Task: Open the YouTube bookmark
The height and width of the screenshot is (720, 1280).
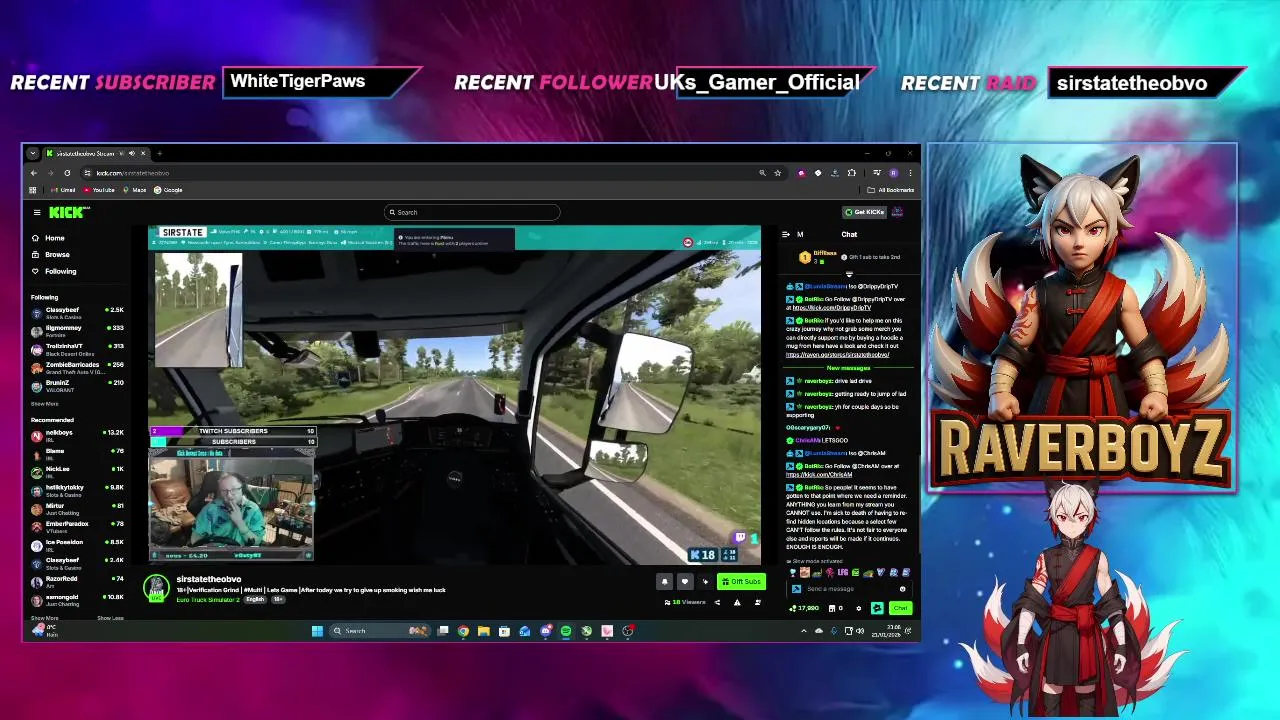Action: (x=99, y=190)
